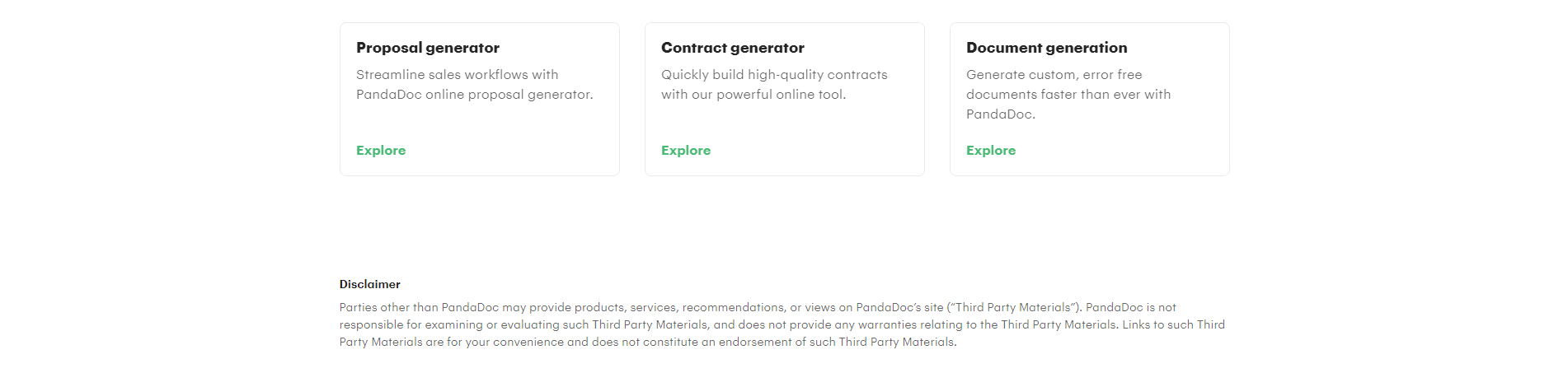
Task: Click empty space right of Explore in Document generation card
Action: pyautogui.click(x=1121, y=151)
